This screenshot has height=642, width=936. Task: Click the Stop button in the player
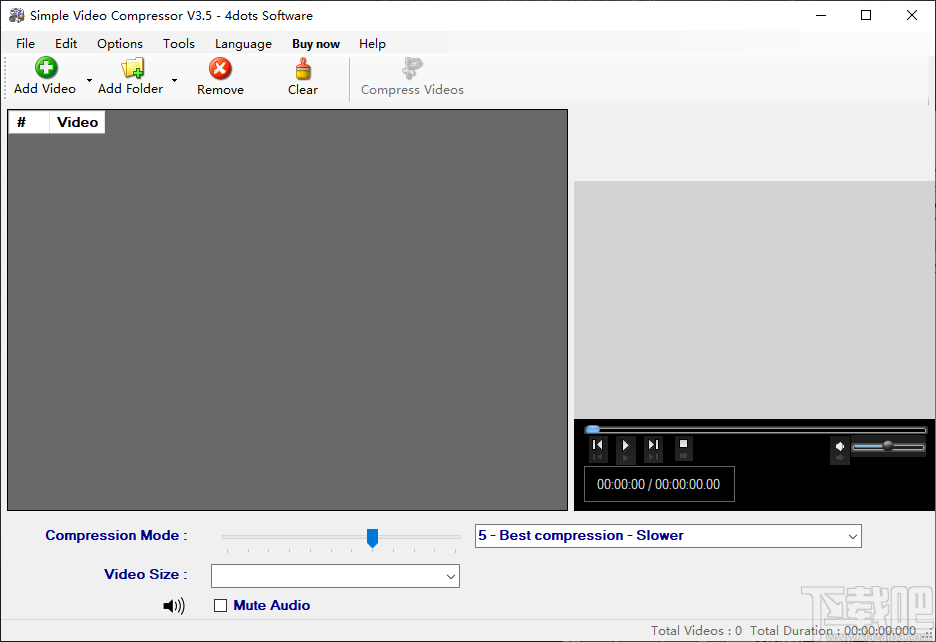(683, 445)
